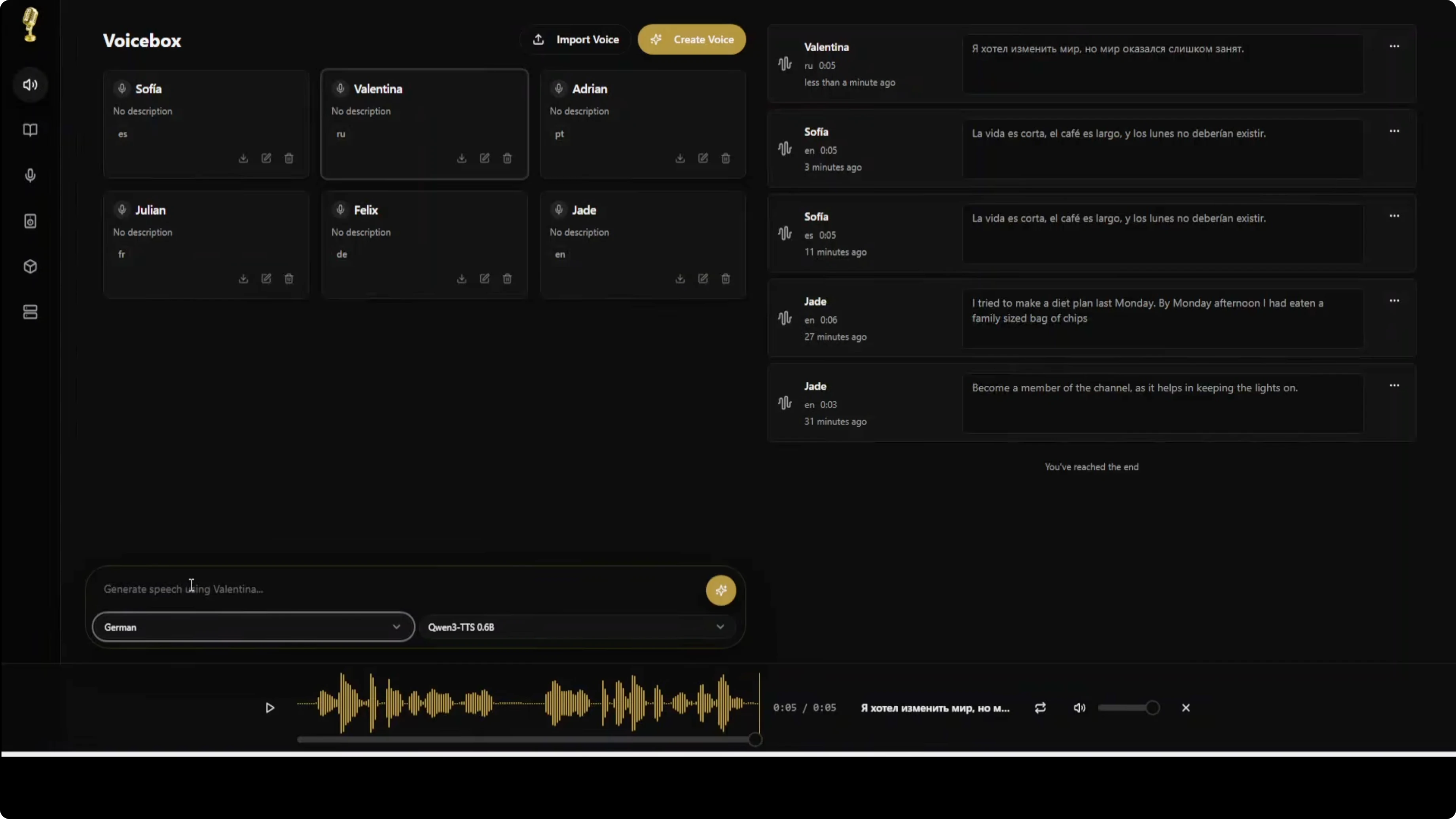Image resolution: width=1456 pixels, height=819 pixels.
Task: Play the loaded audio clip
Action: (x=269, y=708)
